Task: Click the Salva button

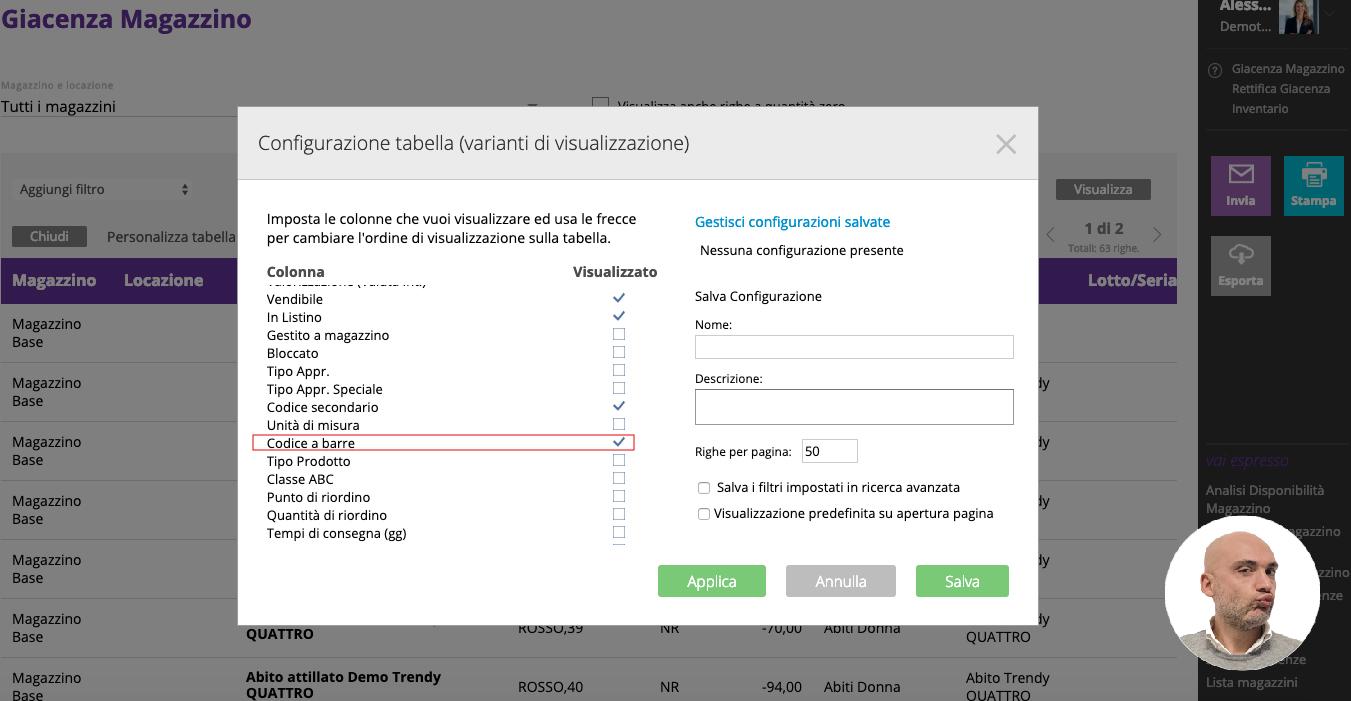Action: tap(961, 581)
